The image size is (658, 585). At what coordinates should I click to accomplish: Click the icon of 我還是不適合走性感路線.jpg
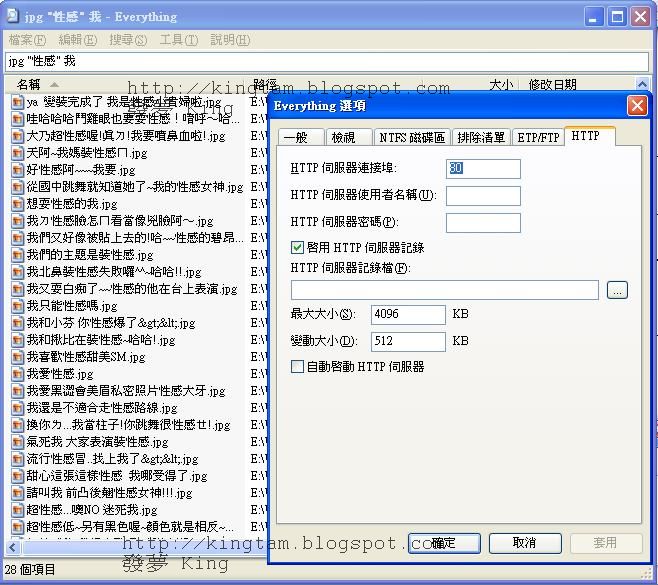coord(17,408)
